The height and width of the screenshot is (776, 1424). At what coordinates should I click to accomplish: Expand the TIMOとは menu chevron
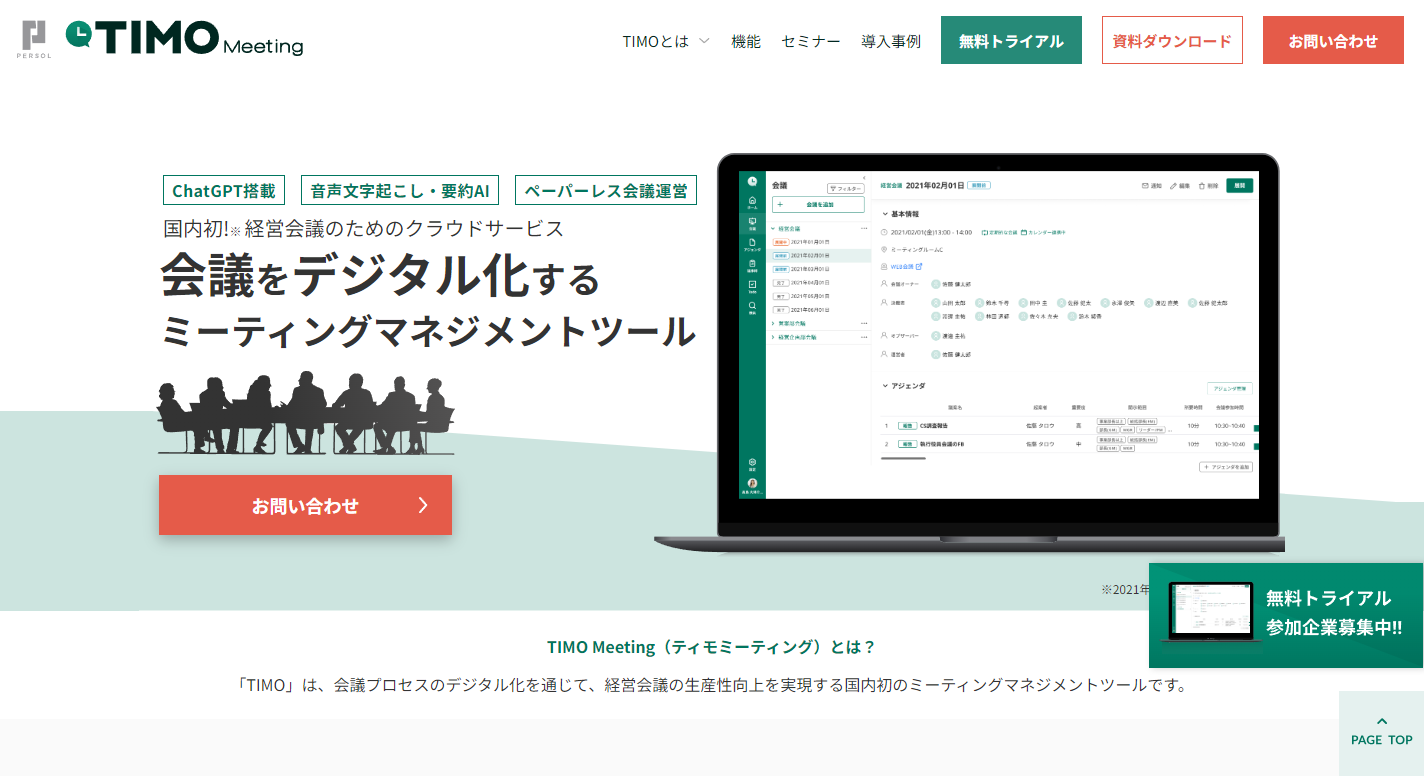[x=704, y=41]
